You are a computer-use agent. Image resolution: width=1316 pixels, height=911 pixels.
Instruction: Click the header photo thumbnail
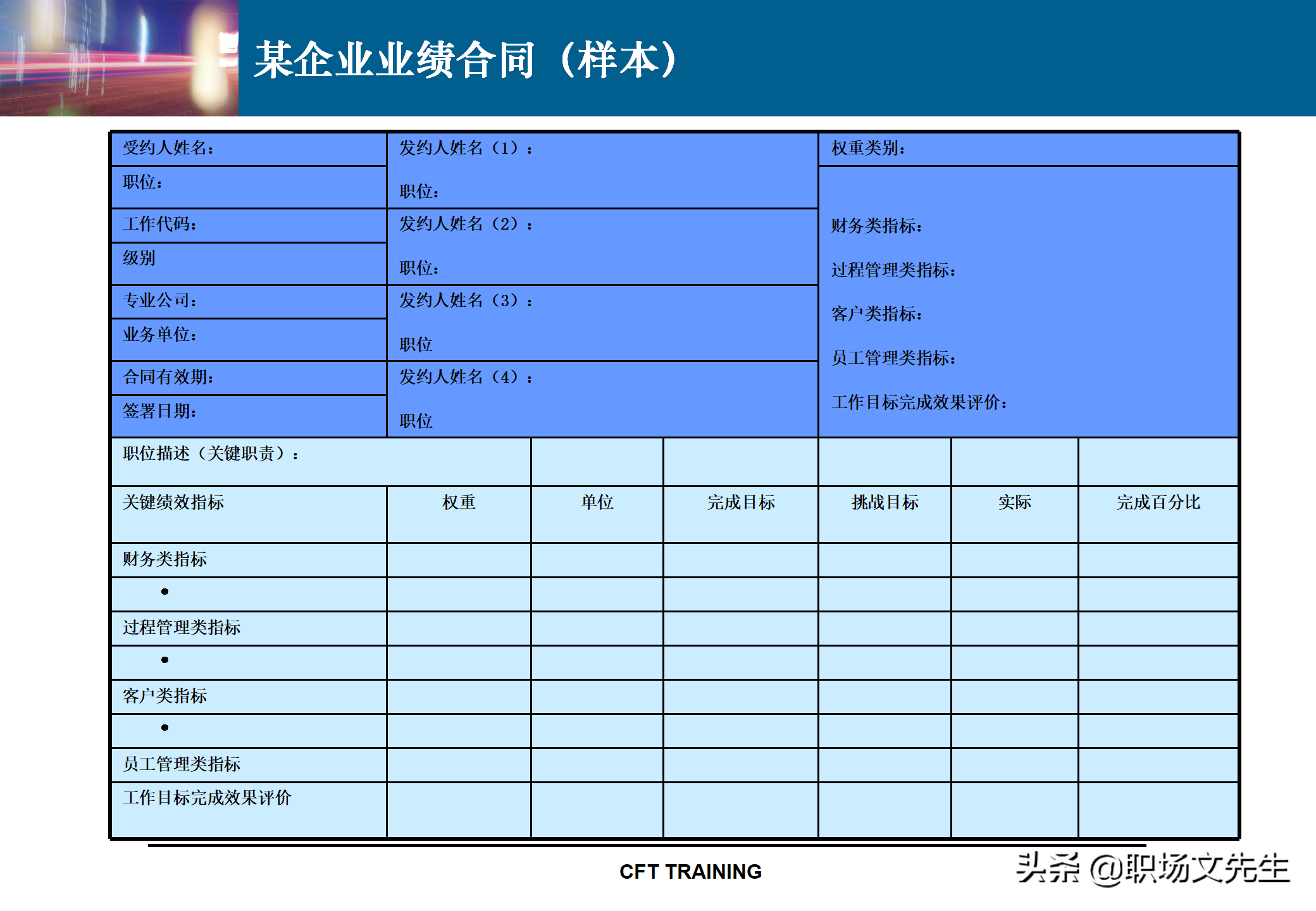coord(119,58)
